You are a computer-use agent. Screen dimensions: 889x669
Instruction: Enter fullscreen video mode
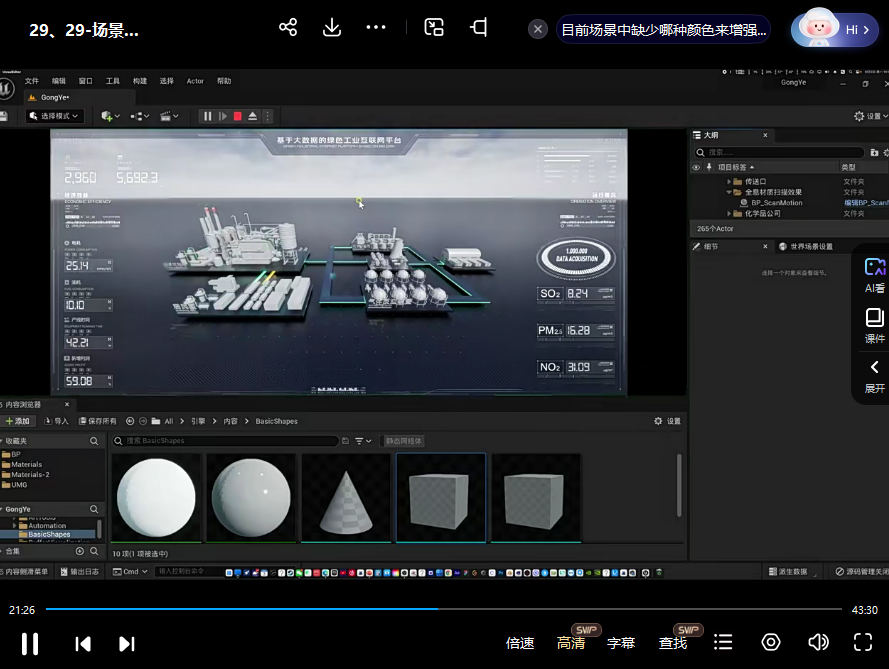(x=863, y=642)
